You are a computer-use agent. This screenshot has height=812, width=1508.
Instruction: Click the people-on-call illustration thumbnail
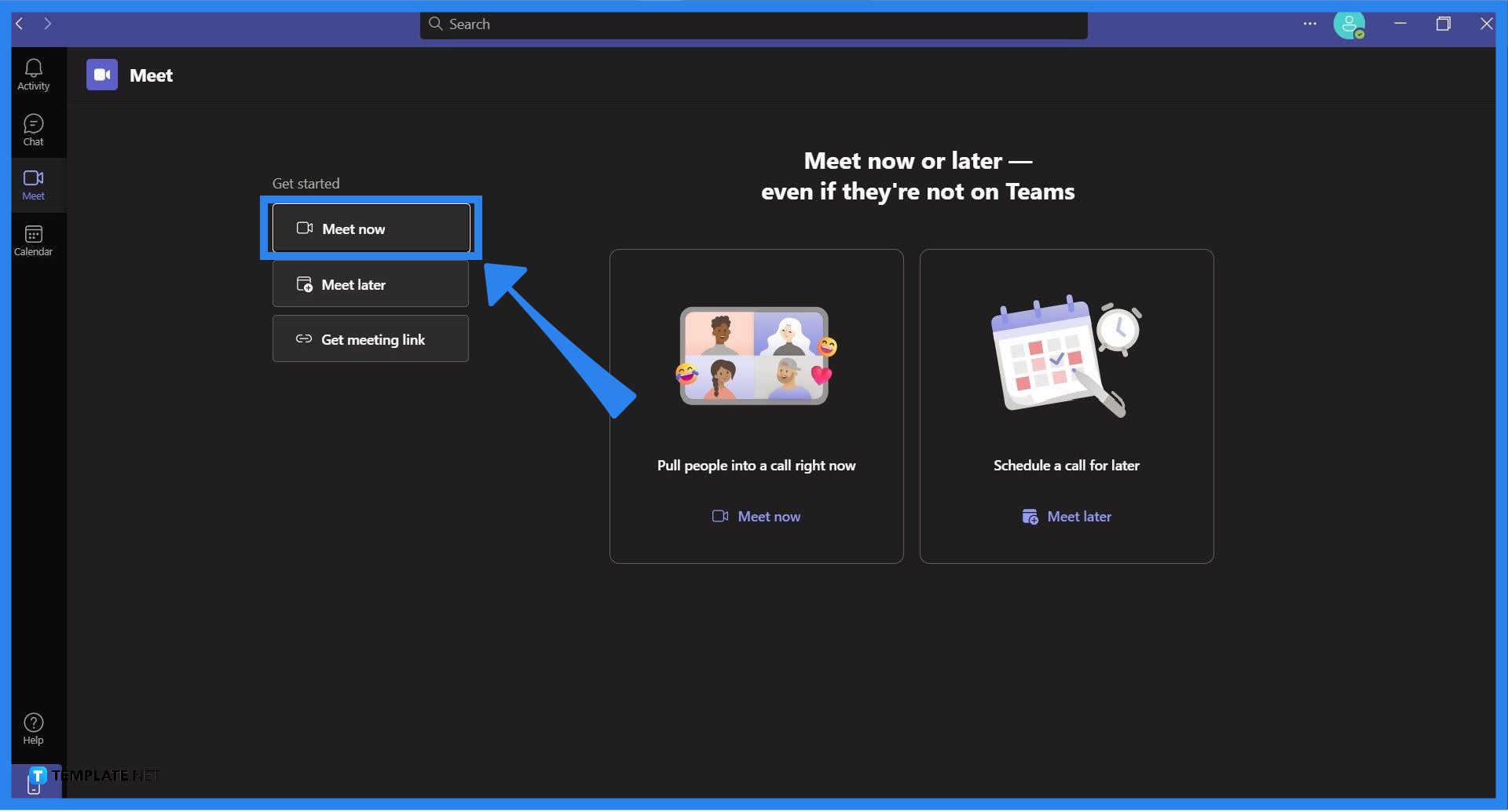pyautogui.click(x=755, y=356)
